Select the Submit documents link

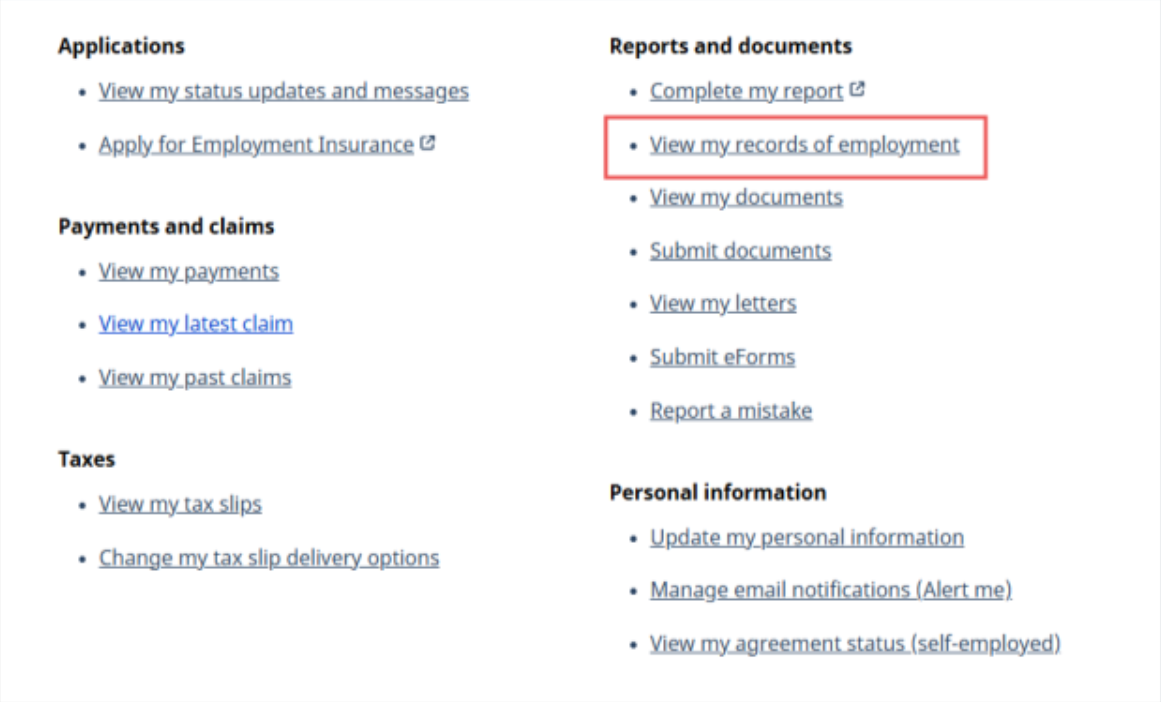pos(740,251)
